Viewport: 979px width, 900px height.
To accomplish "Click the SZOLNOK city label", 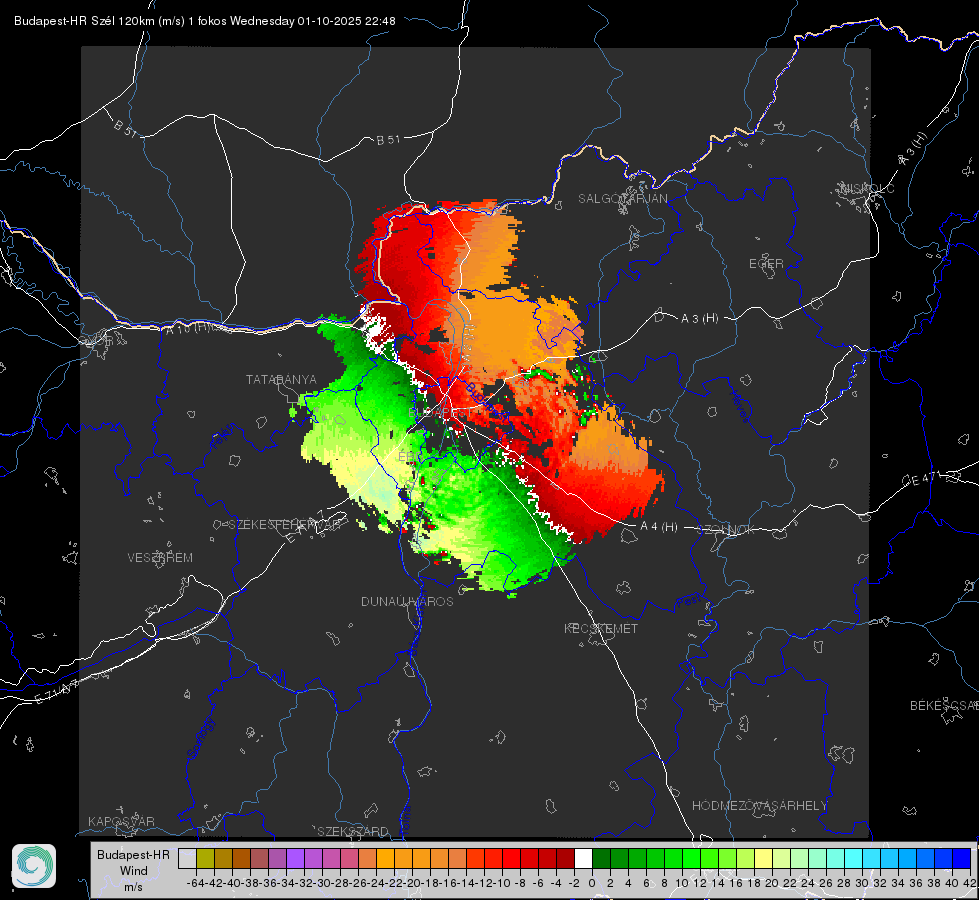I will 727,530.
